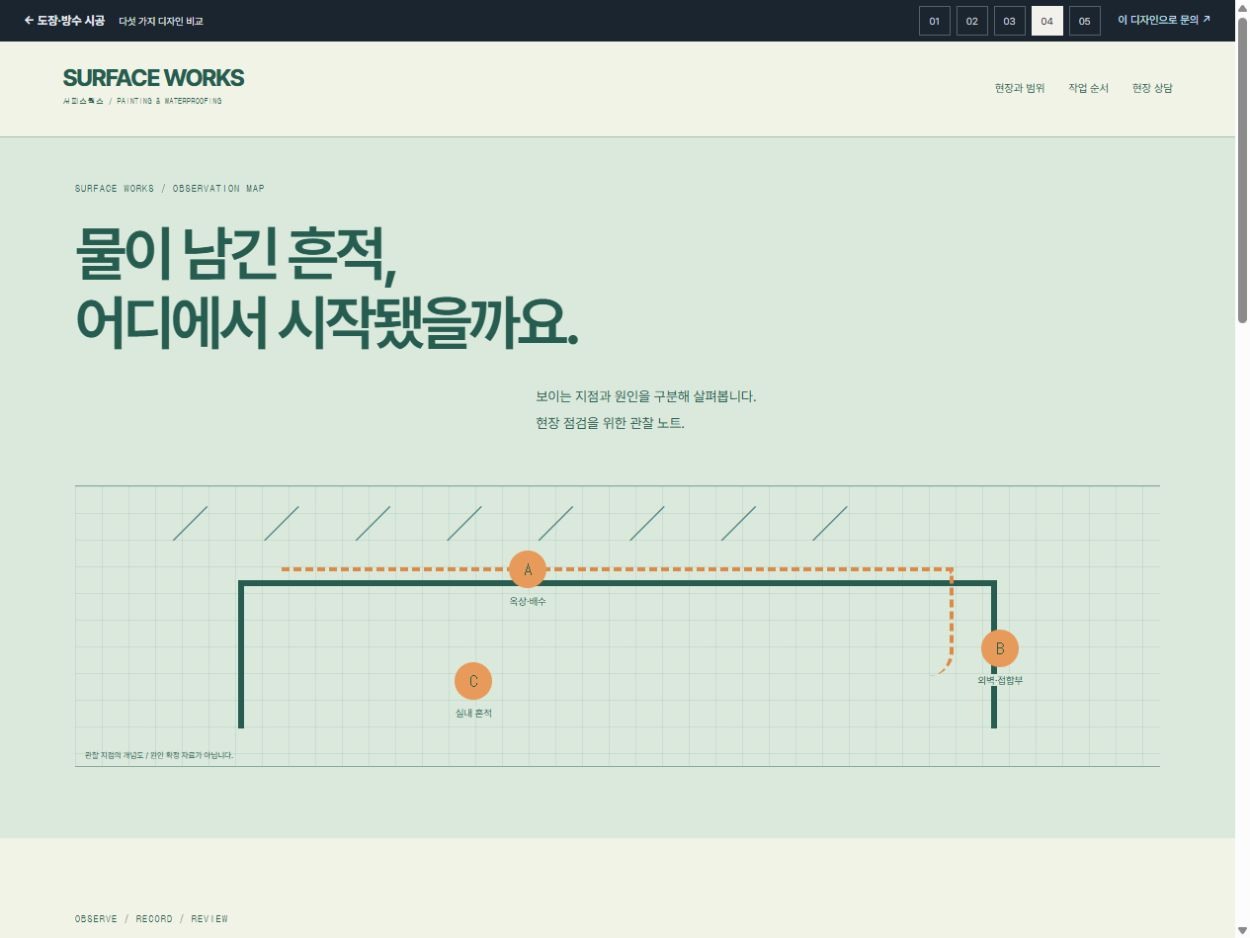Image resolution: width=1250 pixels, height=938 pixels.
Task: Select active design tab 04
Action: pos(1047,21)
